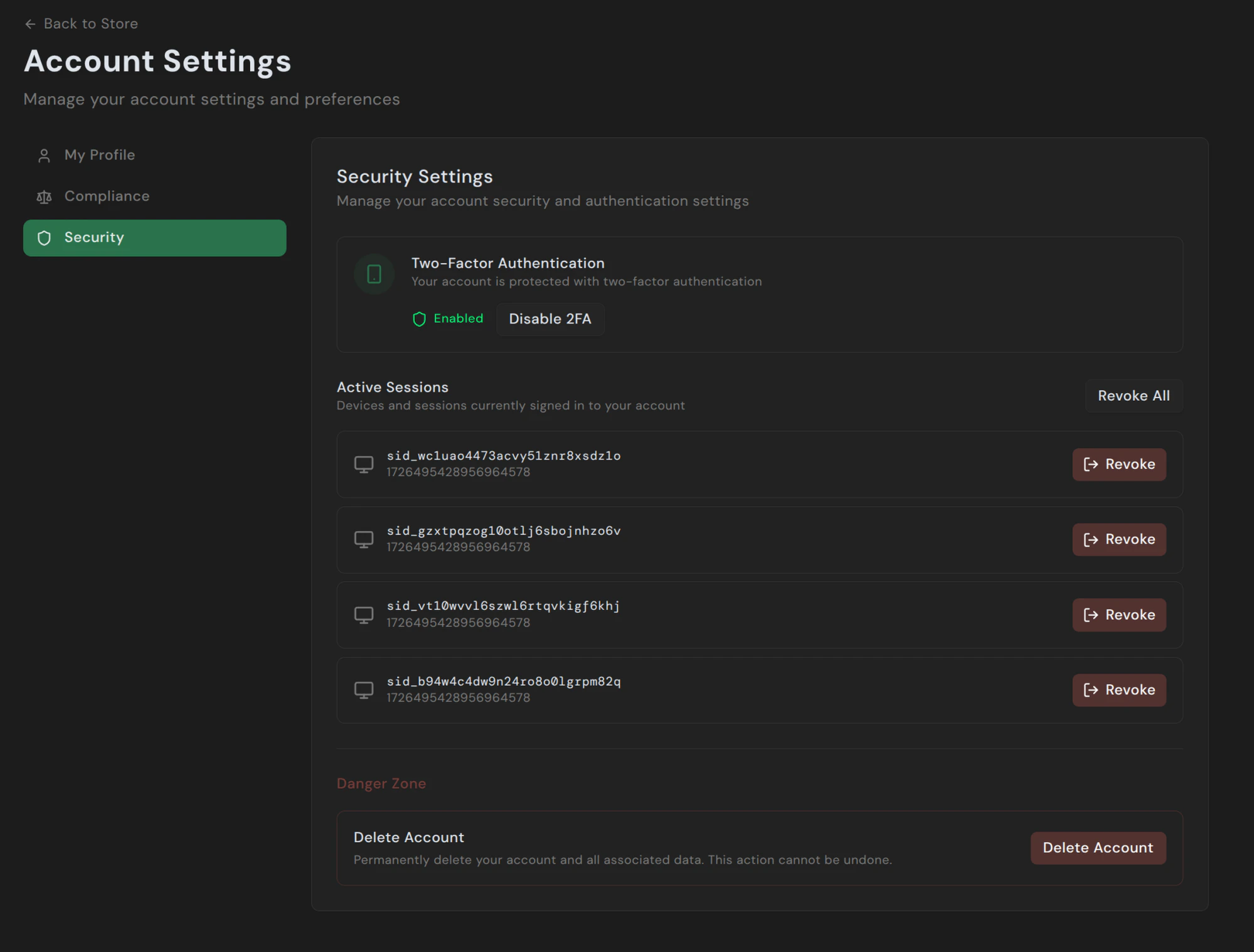Revoke all active sessions
The height and width of the screenshot is (952, 1254).
tap(1134, 396)
